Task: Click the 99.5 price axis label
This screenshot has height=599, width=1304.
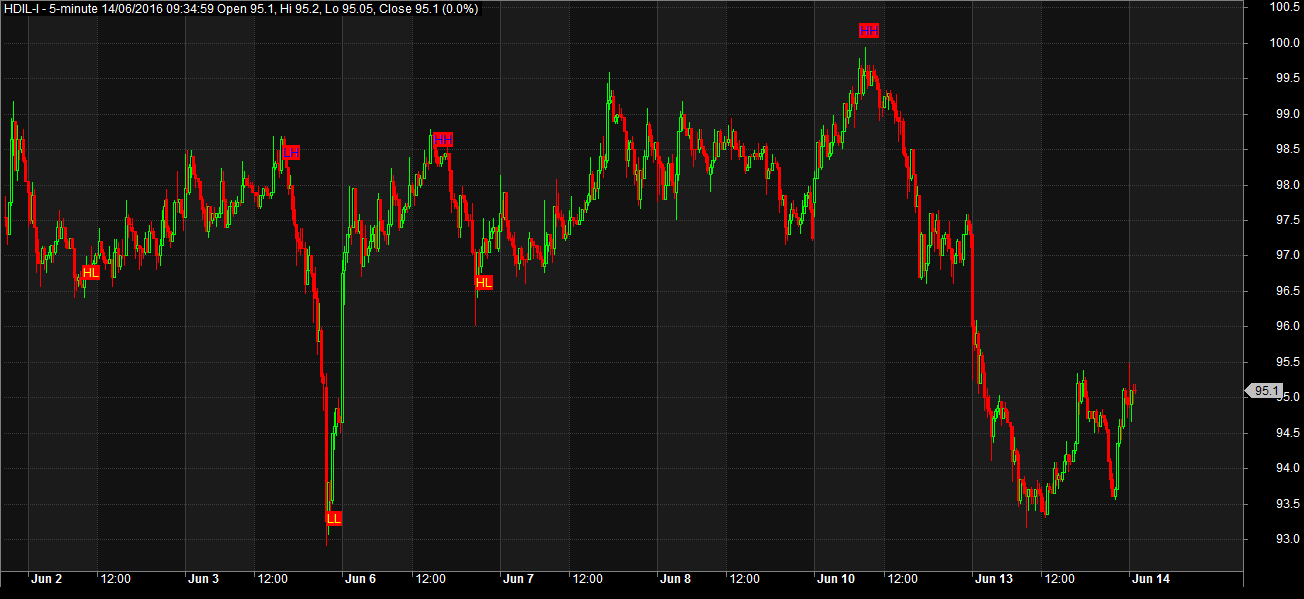Action: pos(1287,79)
